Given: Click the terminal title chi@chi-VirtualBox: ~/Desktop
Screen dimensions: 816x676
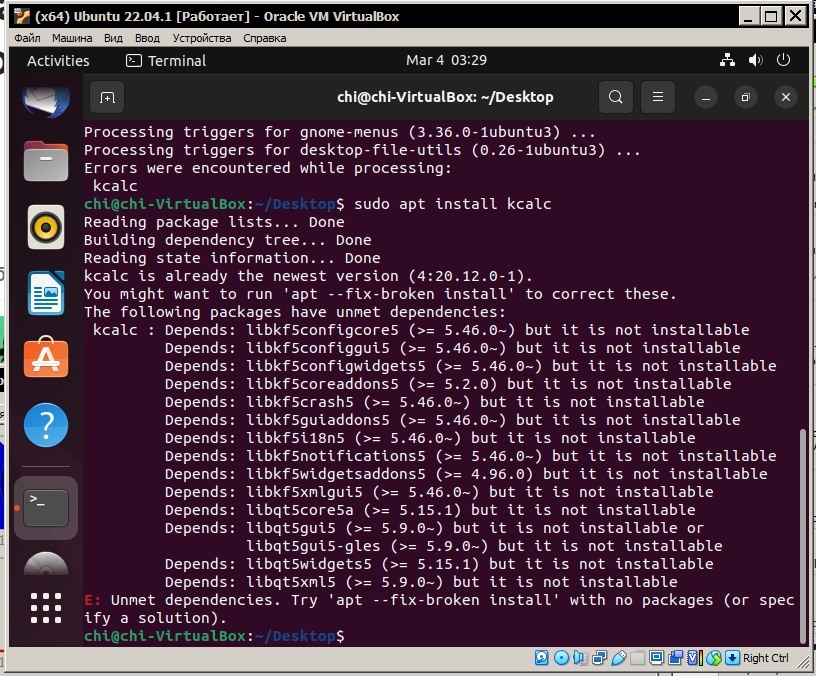Looking at the screenshot, I should click(x=445, y=97).
